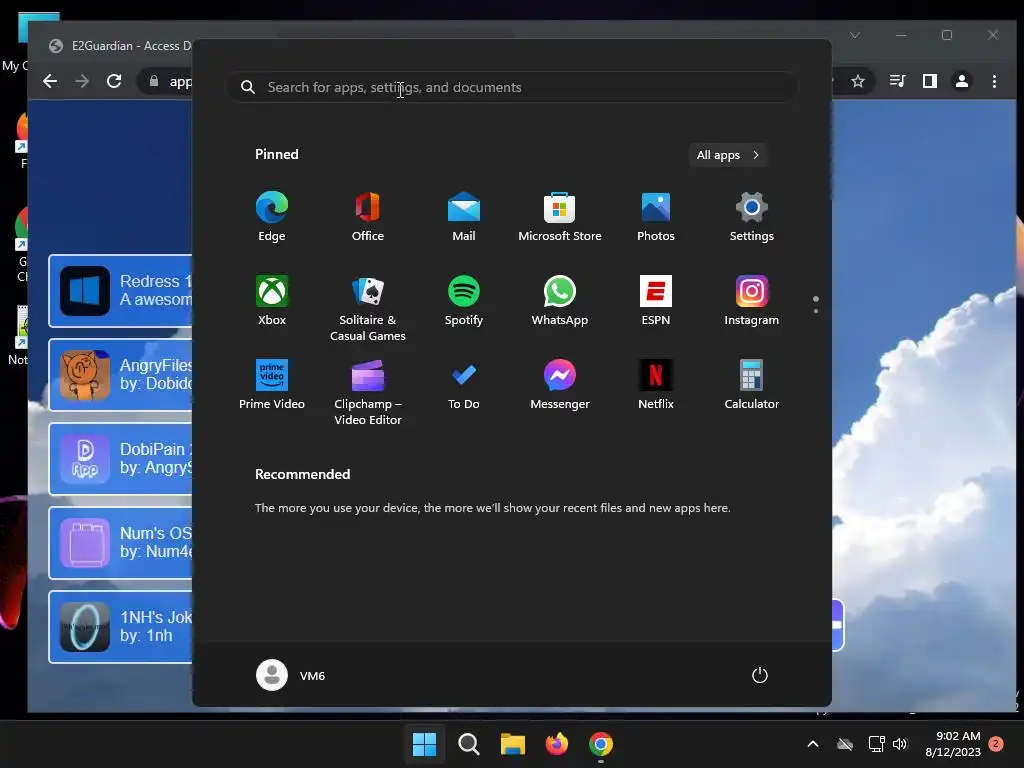The image size is (1024, 768).
Task: Switch to Chrome on the taskbar
Action: (601, 744)
